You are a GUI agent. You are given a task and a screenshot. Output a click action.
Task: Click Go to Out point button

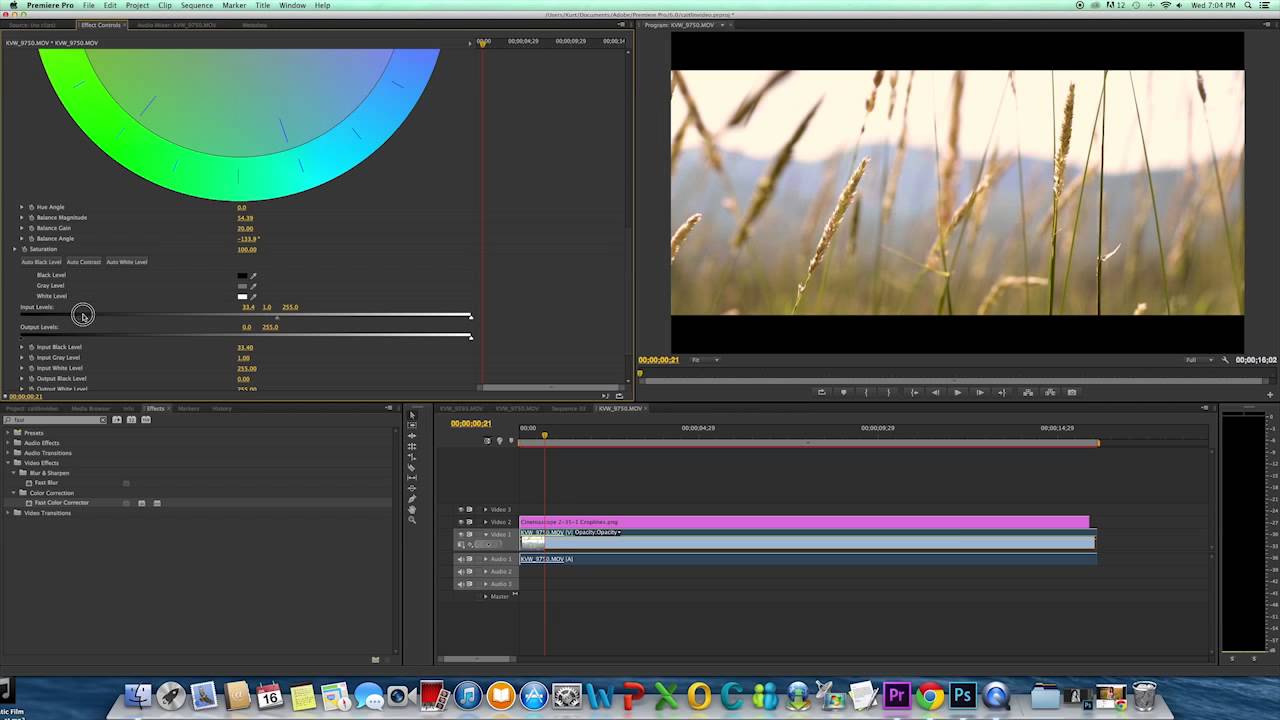point(1003,392)
